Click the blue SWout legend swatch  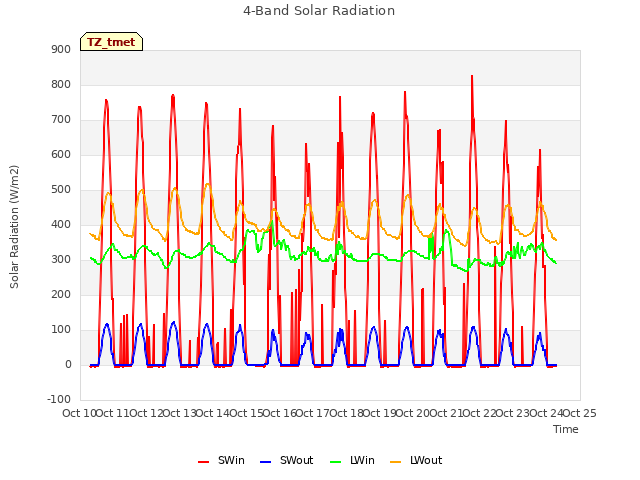(266, 462)
